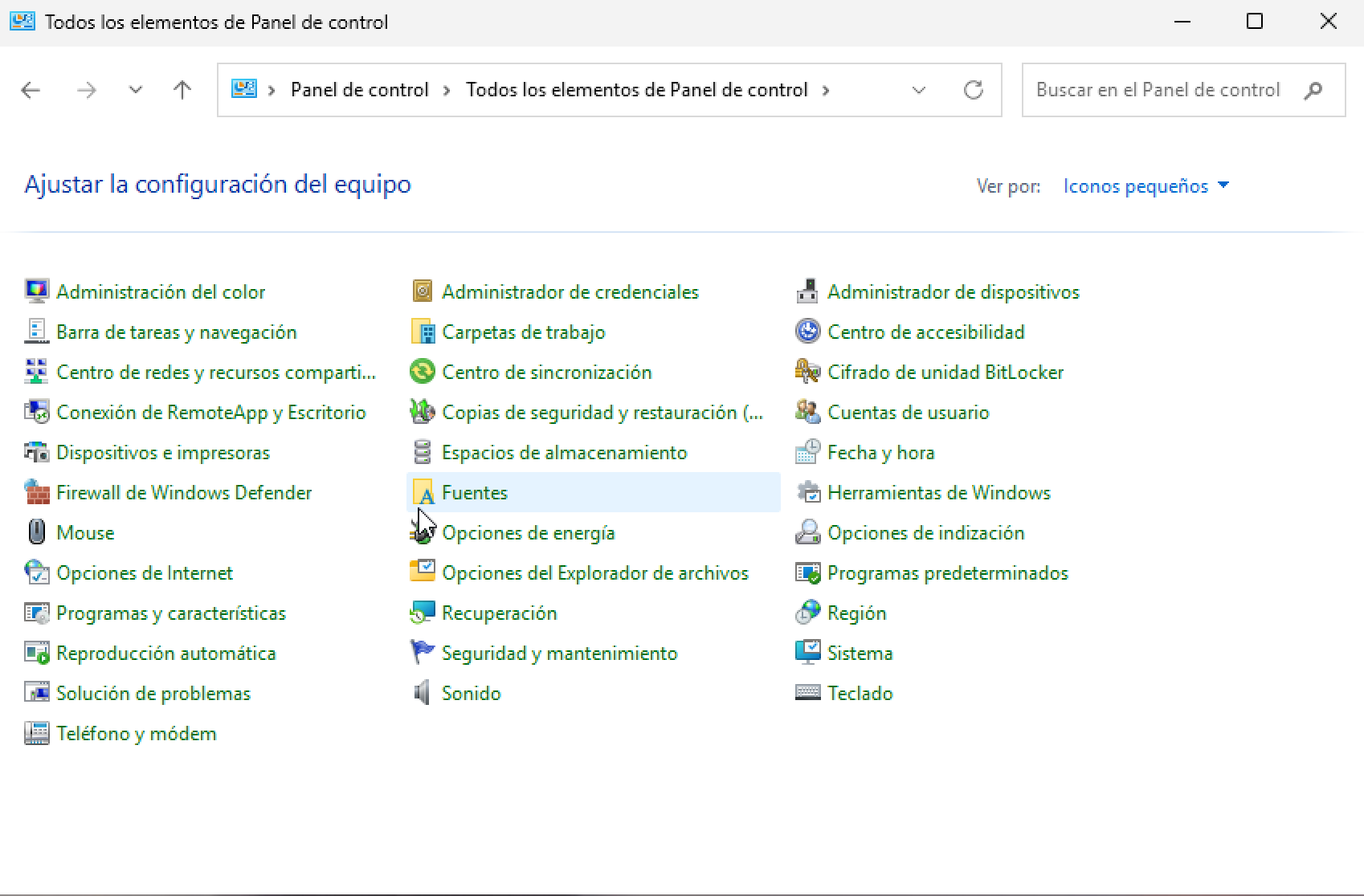Open Solución de problemas link
Image resolution: width=1364 pixels, height=896 pixels.
click(153, 693)
